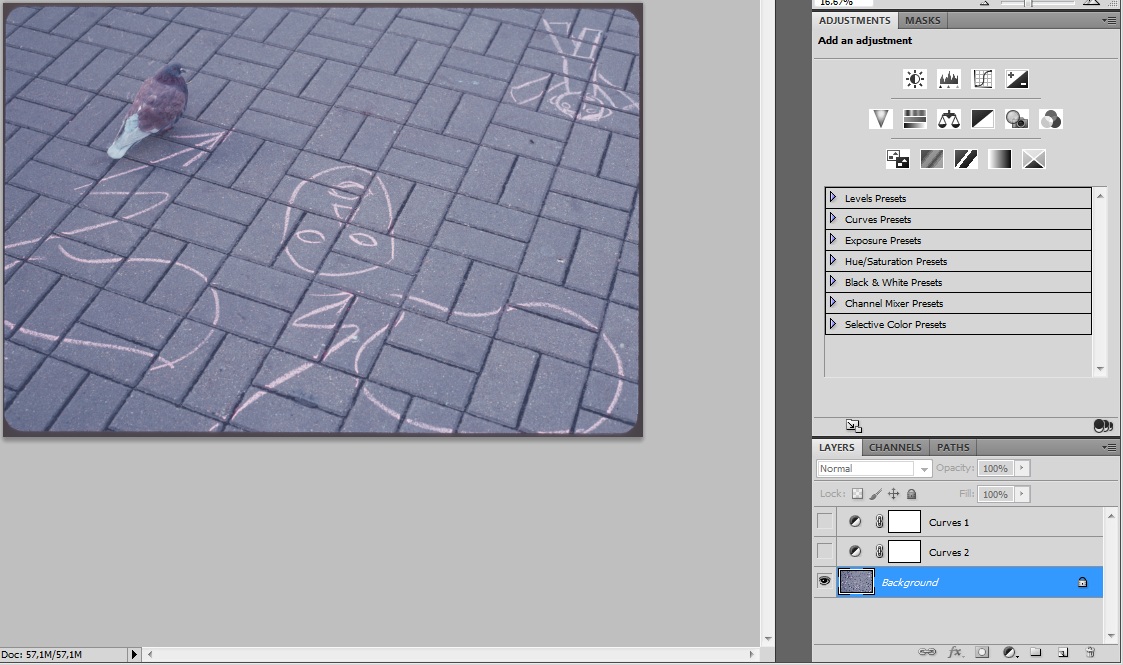Image resolution: width=1123 pixels, height=665 pixels.
Task: Open the layer blend mode dropdown
Action: tap(874, 468)
